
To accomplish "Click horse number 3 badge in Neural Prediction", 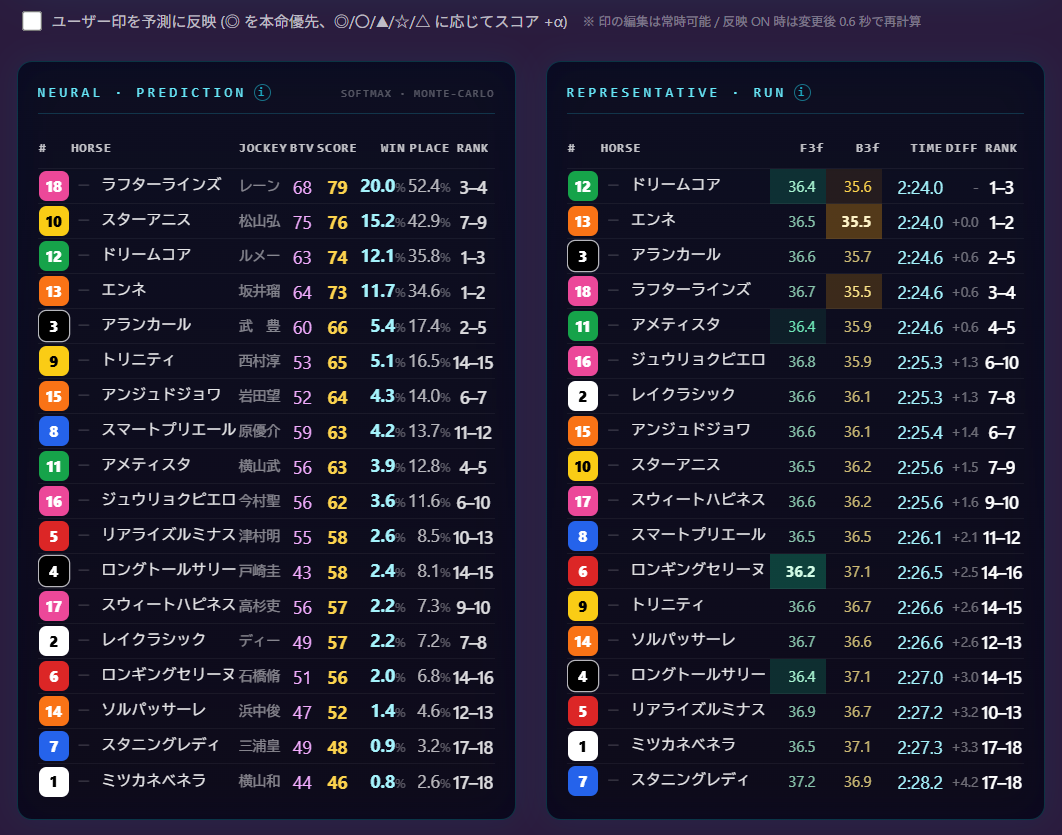I will [x=54, y=326].
